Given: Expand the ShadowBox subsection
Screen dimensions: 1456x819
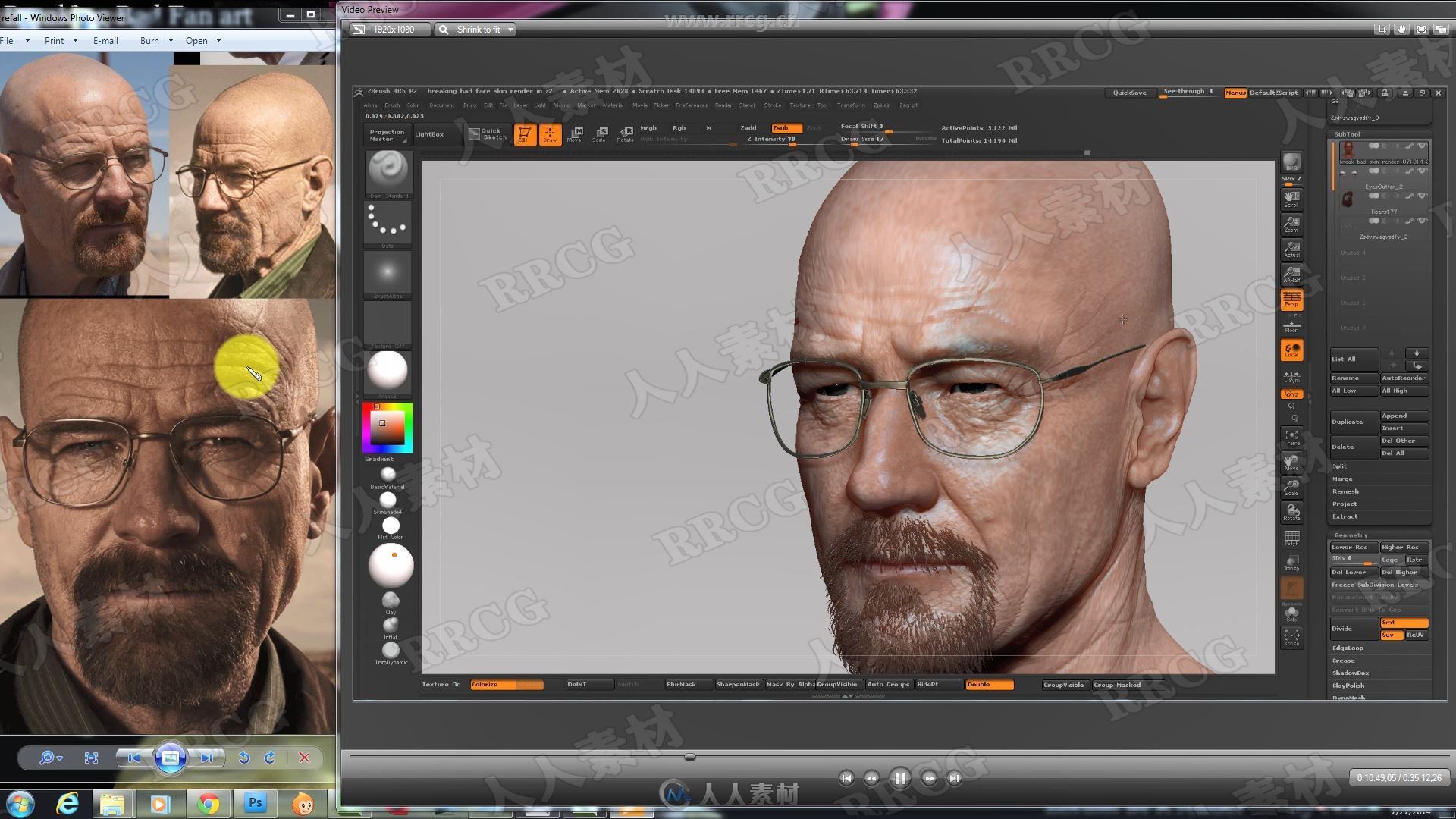Looking at the screenshot, I should point(1351,673).
